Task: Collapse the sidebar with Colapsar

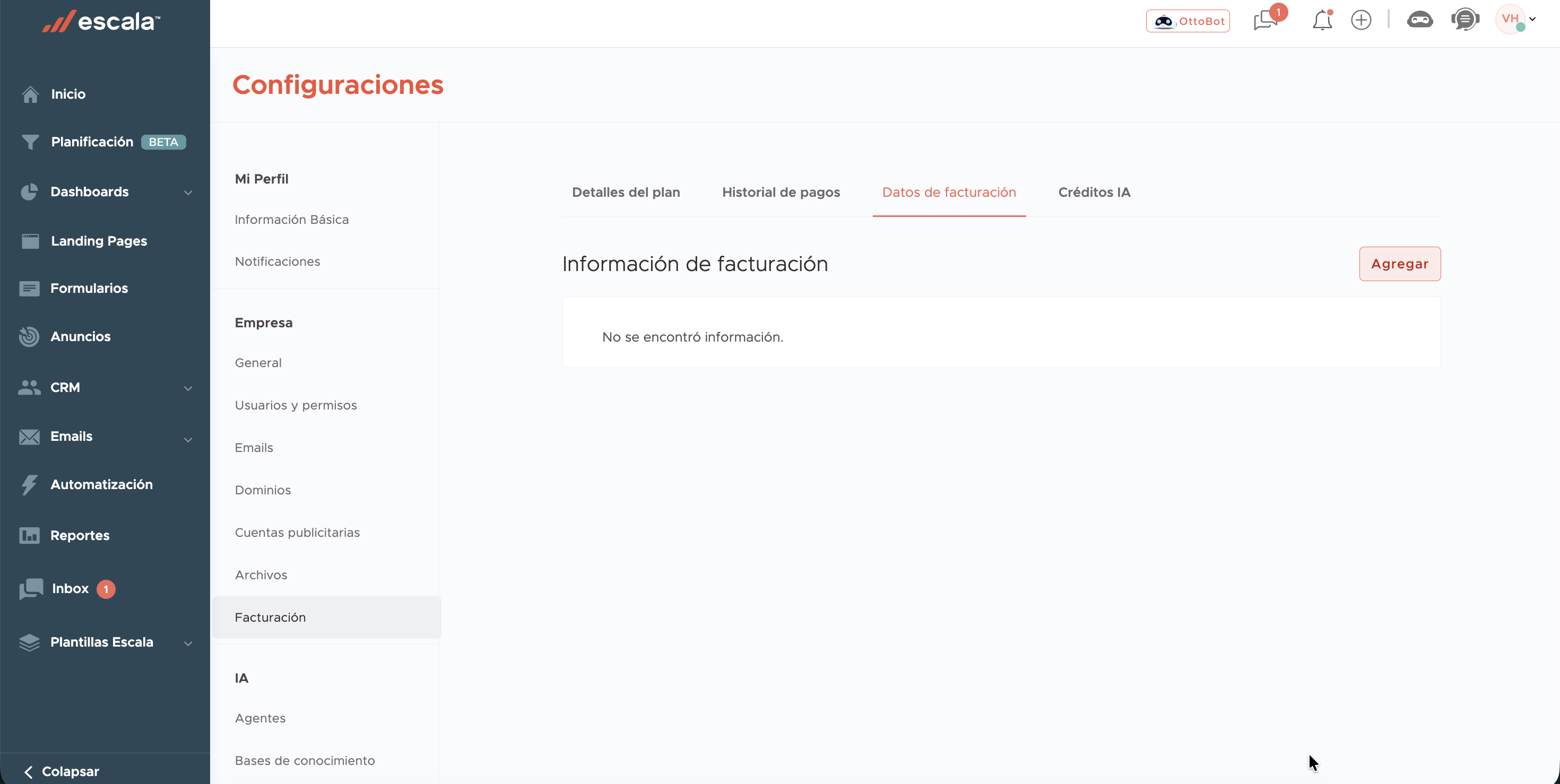Action: (62, 771)
